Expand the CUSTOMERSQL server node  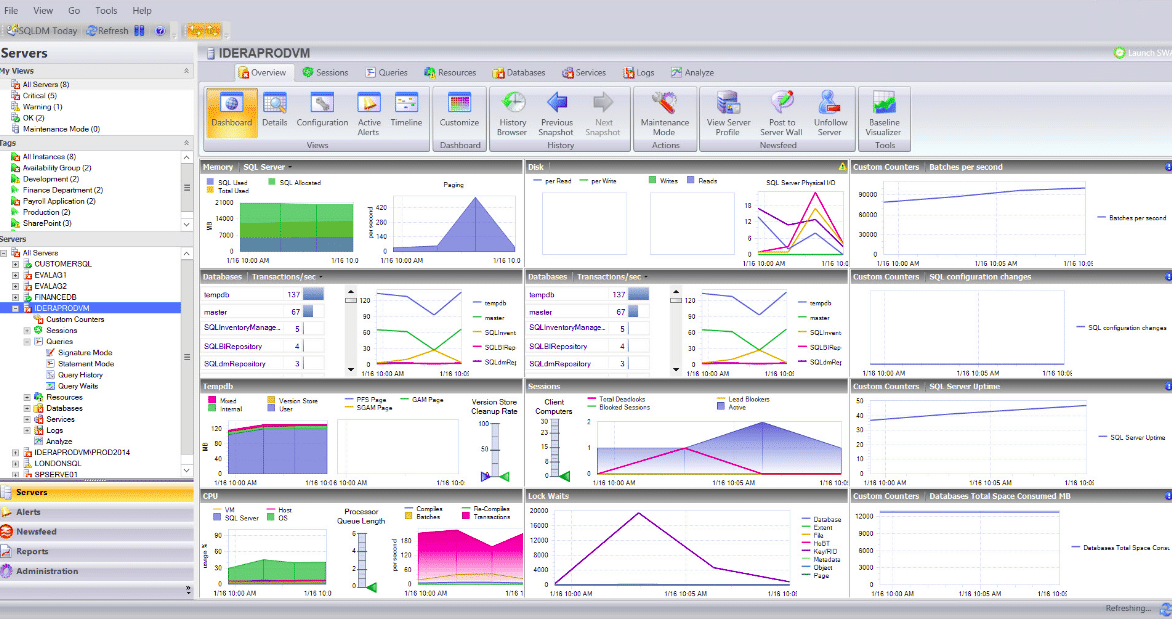click(16, 264)
